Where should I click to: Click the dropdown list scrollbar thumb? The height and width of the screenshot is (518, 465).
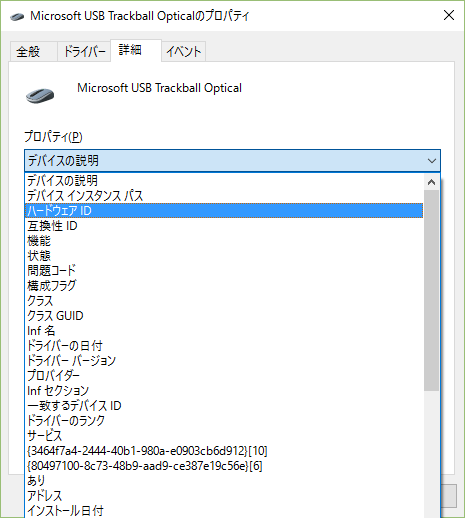(432, 290)
